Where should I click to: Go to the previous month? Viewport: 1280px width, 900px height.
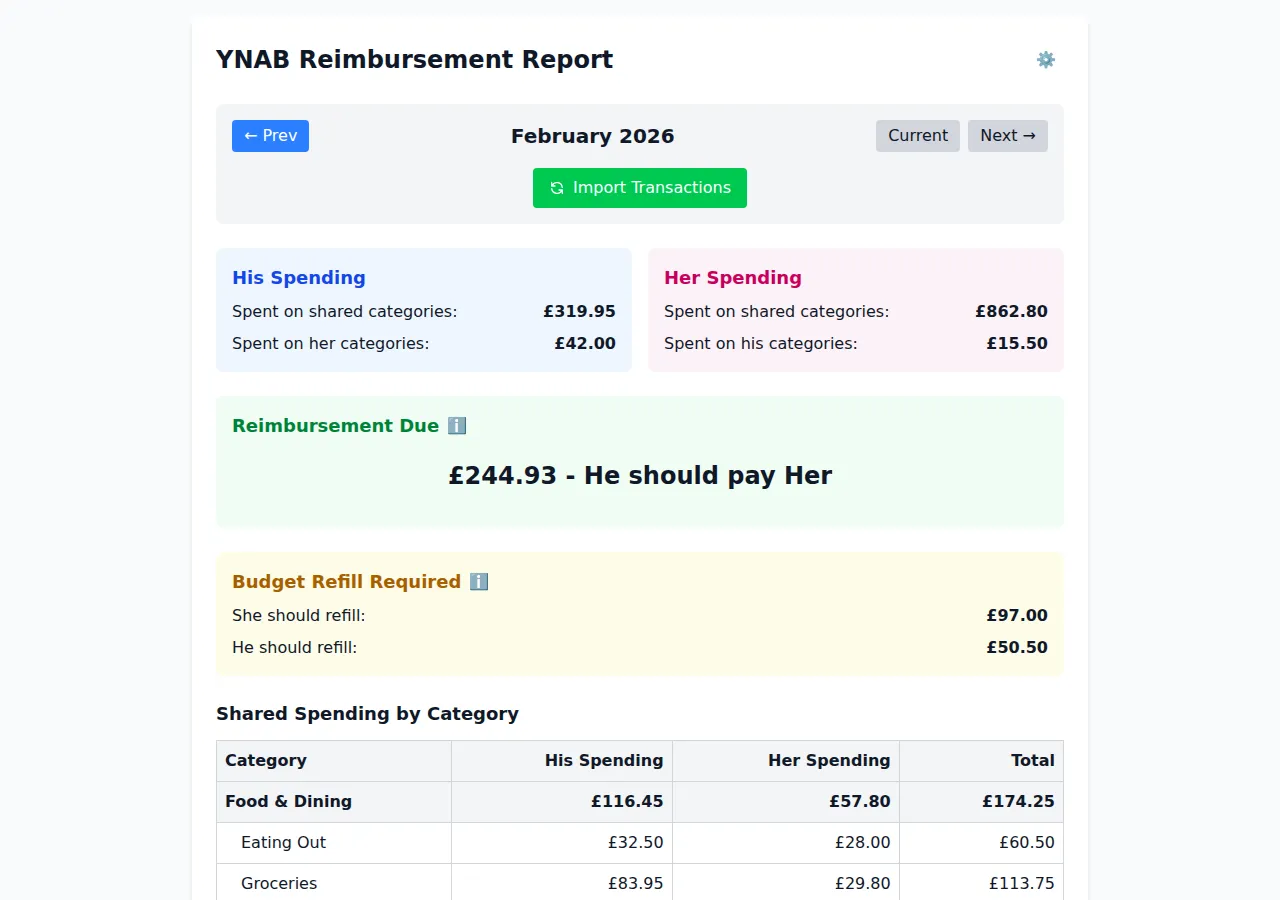pyautogui.click(x=270, y=135)
